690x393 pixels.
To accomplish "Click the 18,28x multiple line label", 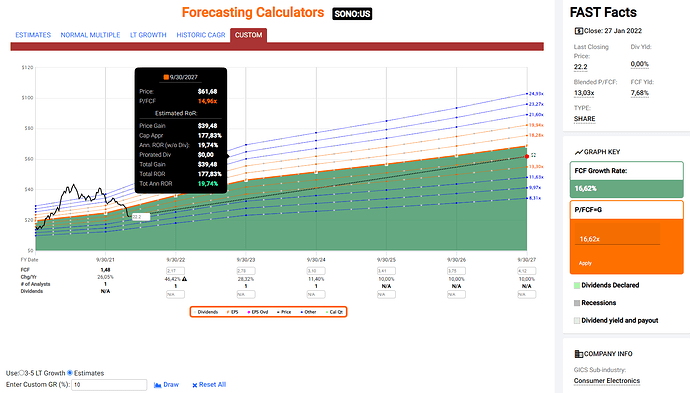I will (536, 135).
